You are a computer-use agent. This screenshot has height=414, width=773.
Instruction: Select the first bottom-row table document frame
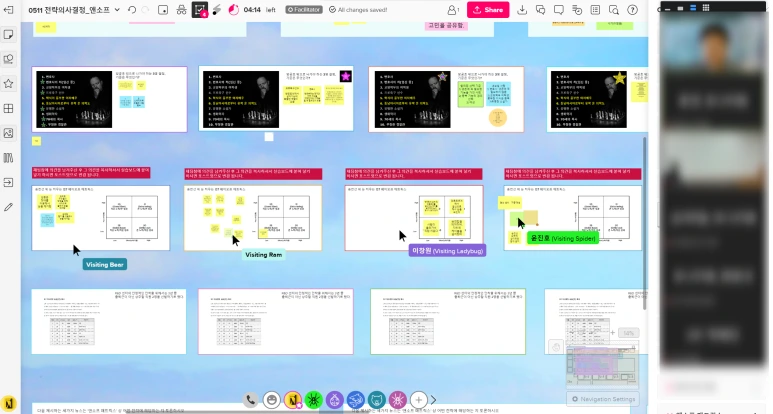tap(109, 321)
